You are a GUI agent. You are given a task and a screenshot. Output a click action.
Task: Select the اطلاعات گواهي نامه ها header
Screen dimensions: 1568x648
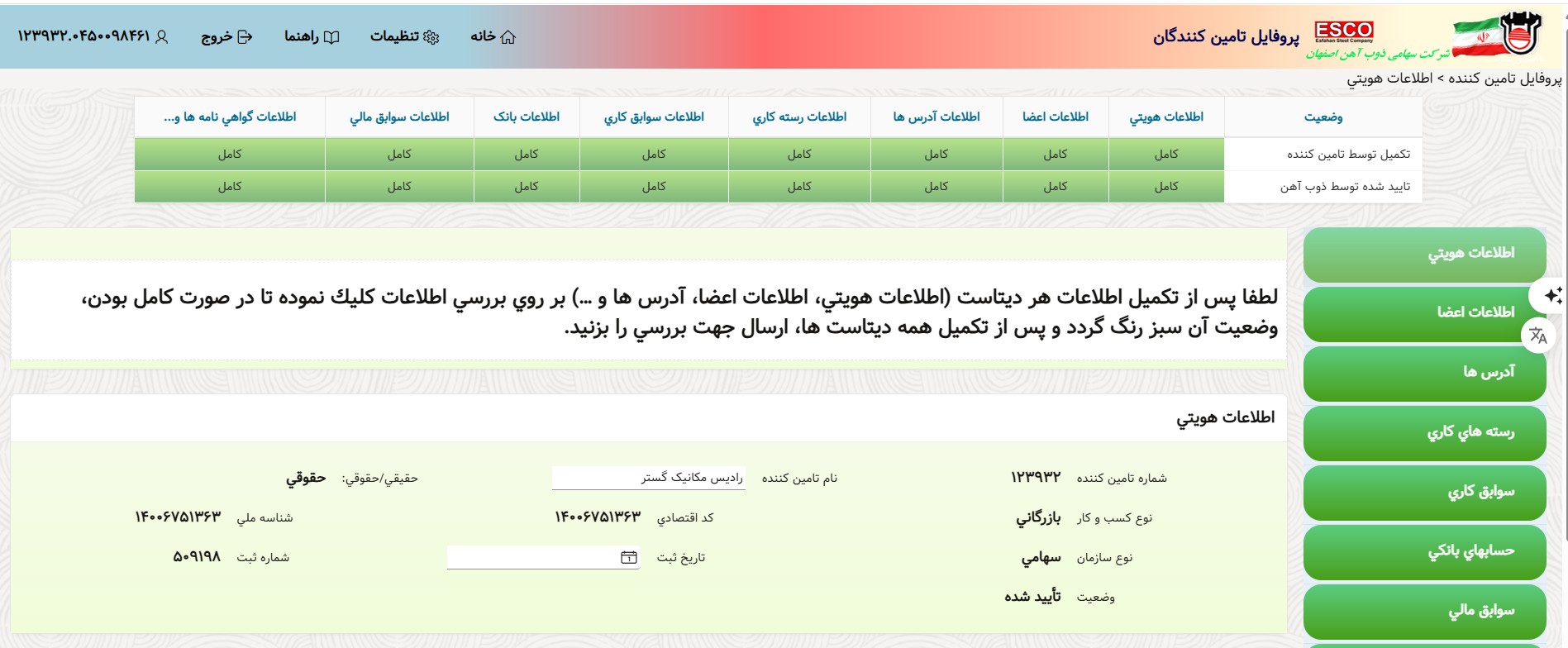tap(230, 117)
